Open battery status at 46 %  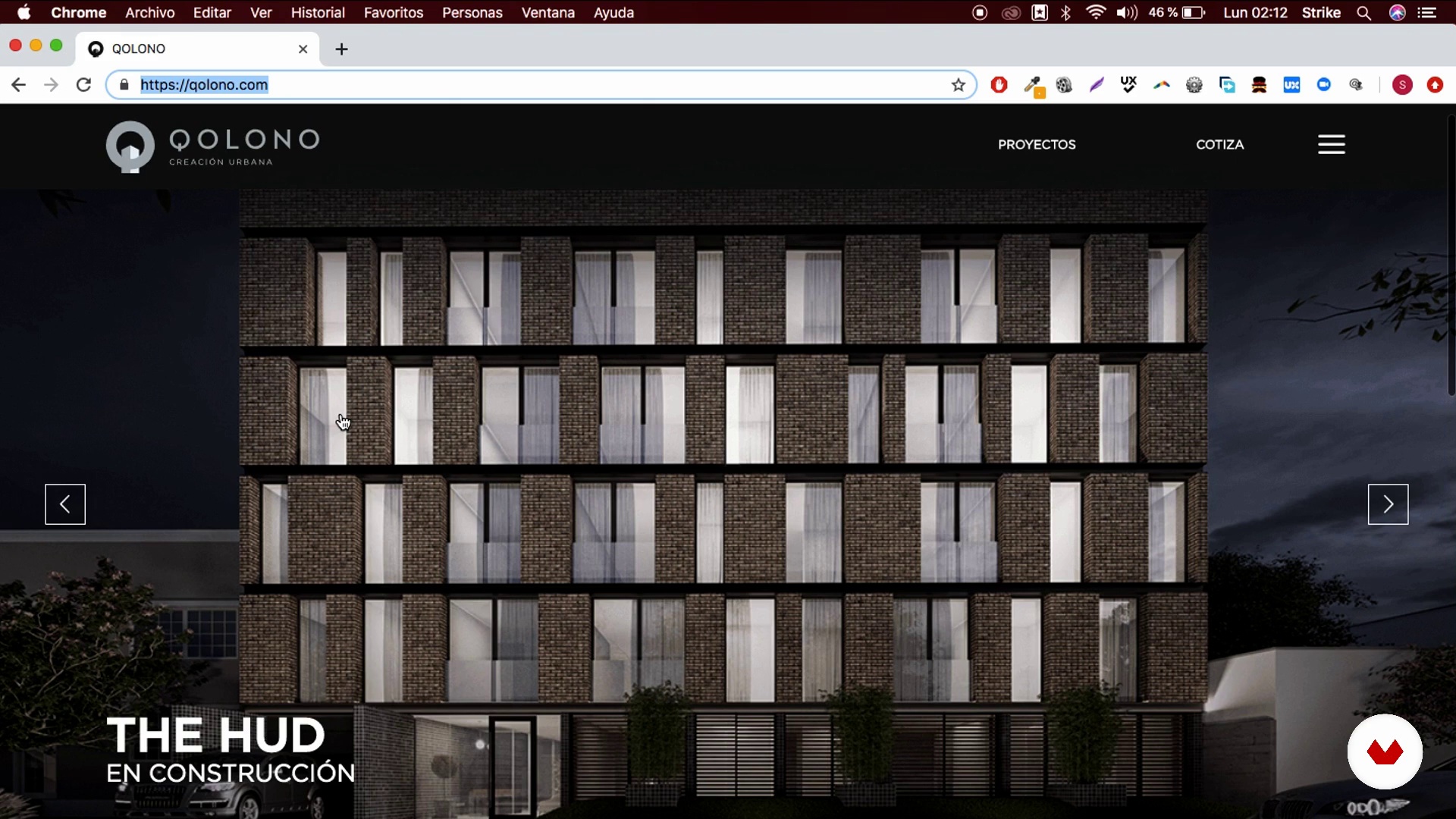[1177, 12]
